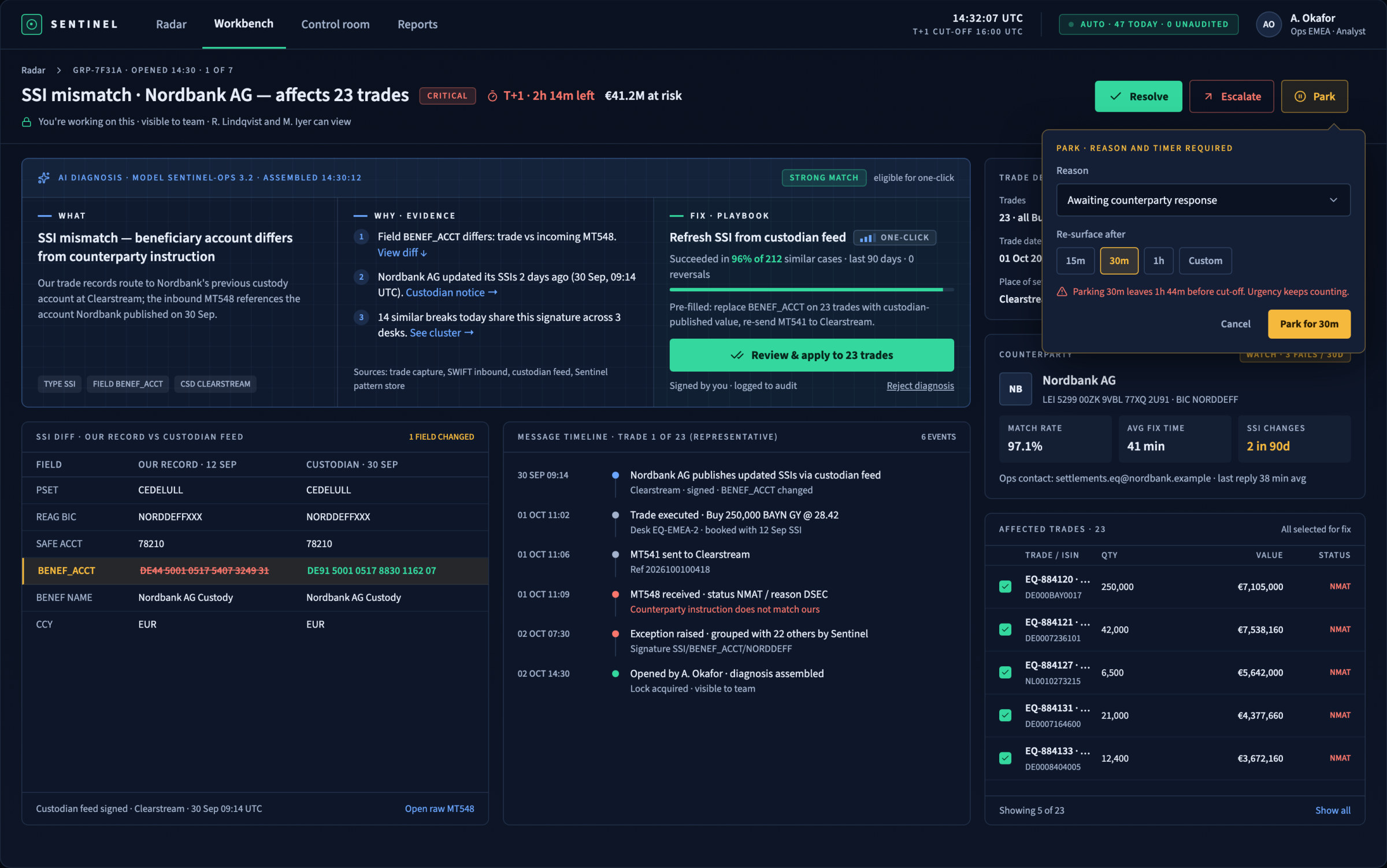Show all affected trades
The height and width of the screenshot is (868, 1387).
click(x=1333, y=810)
